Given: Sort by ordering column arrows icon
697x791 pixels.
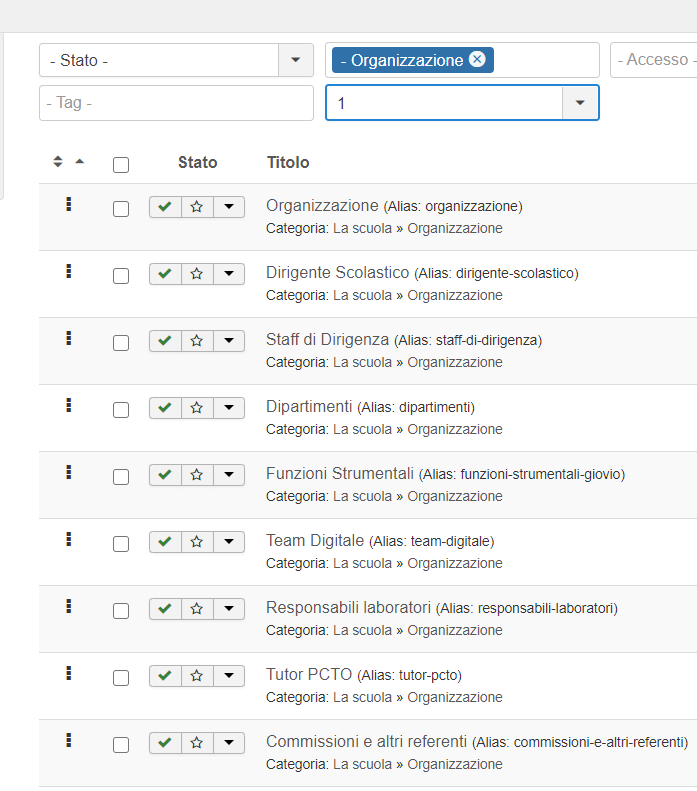Looking at the screenshot, I should click(x=58, y=161).
